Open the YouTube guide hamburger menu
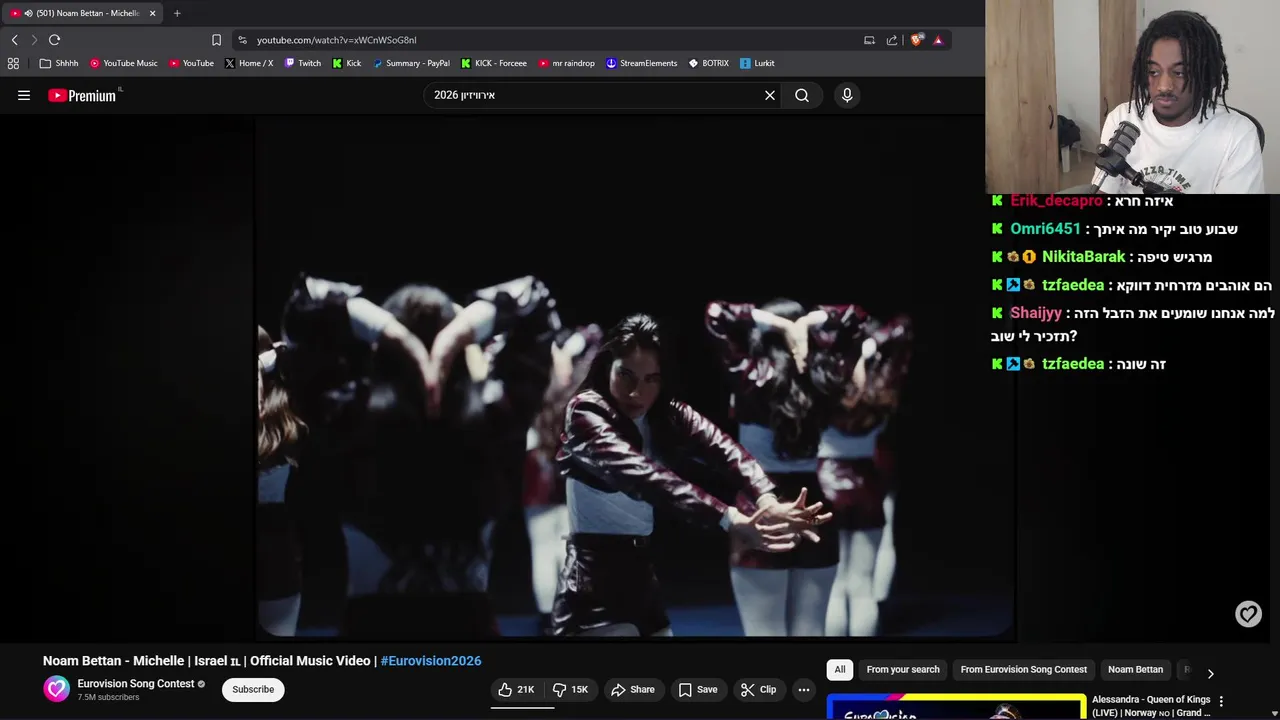The image size is (1280, 720). (x=24, y=95)
